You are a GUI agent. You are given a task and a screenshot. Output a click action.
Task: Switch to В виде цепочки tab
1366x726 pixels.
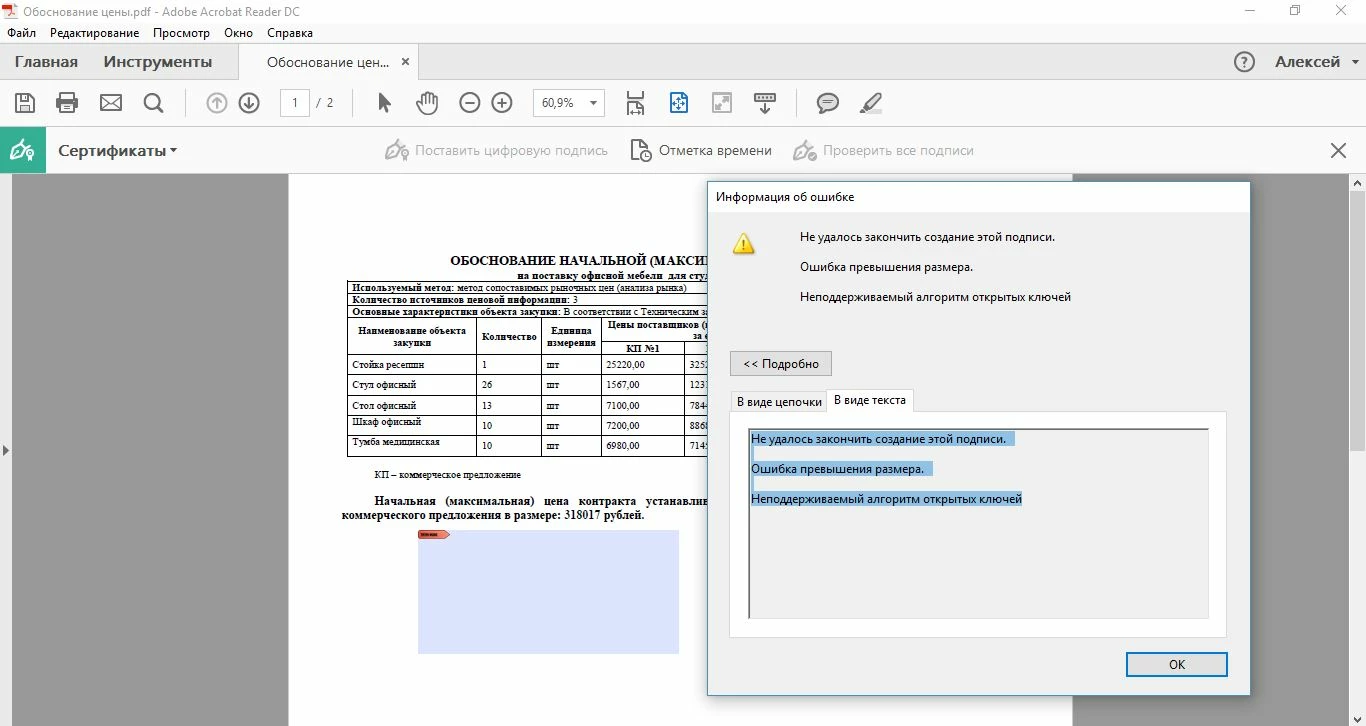pyautogui.click(x=779, y=401)
